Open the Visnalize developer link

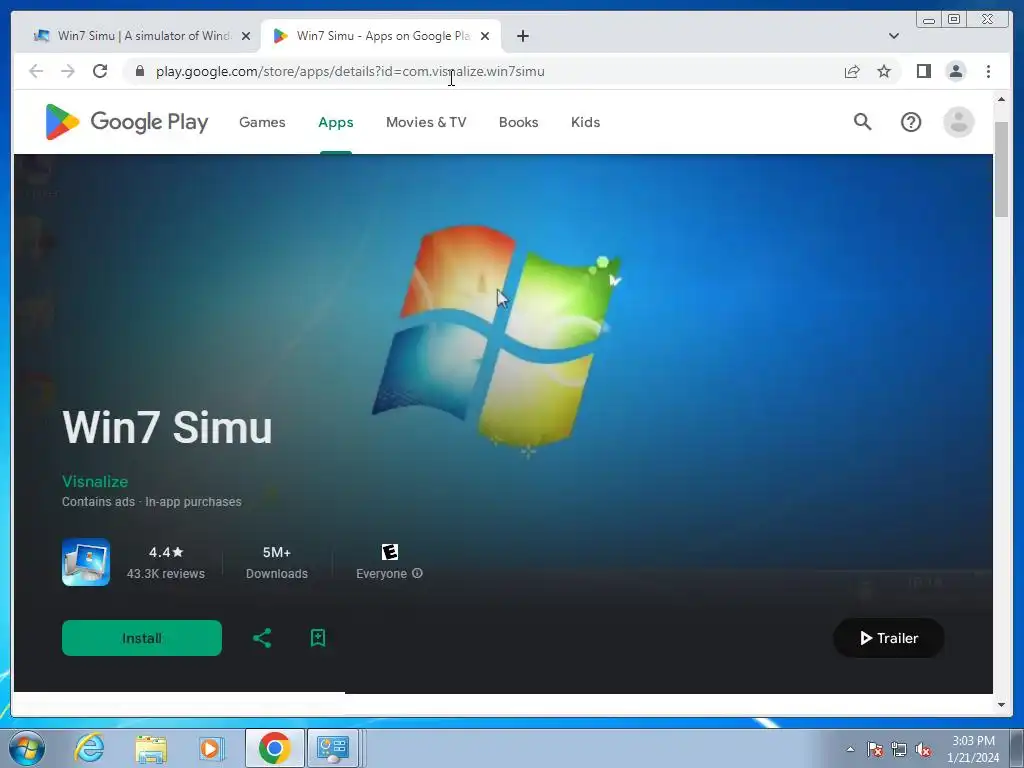(95, 481)
